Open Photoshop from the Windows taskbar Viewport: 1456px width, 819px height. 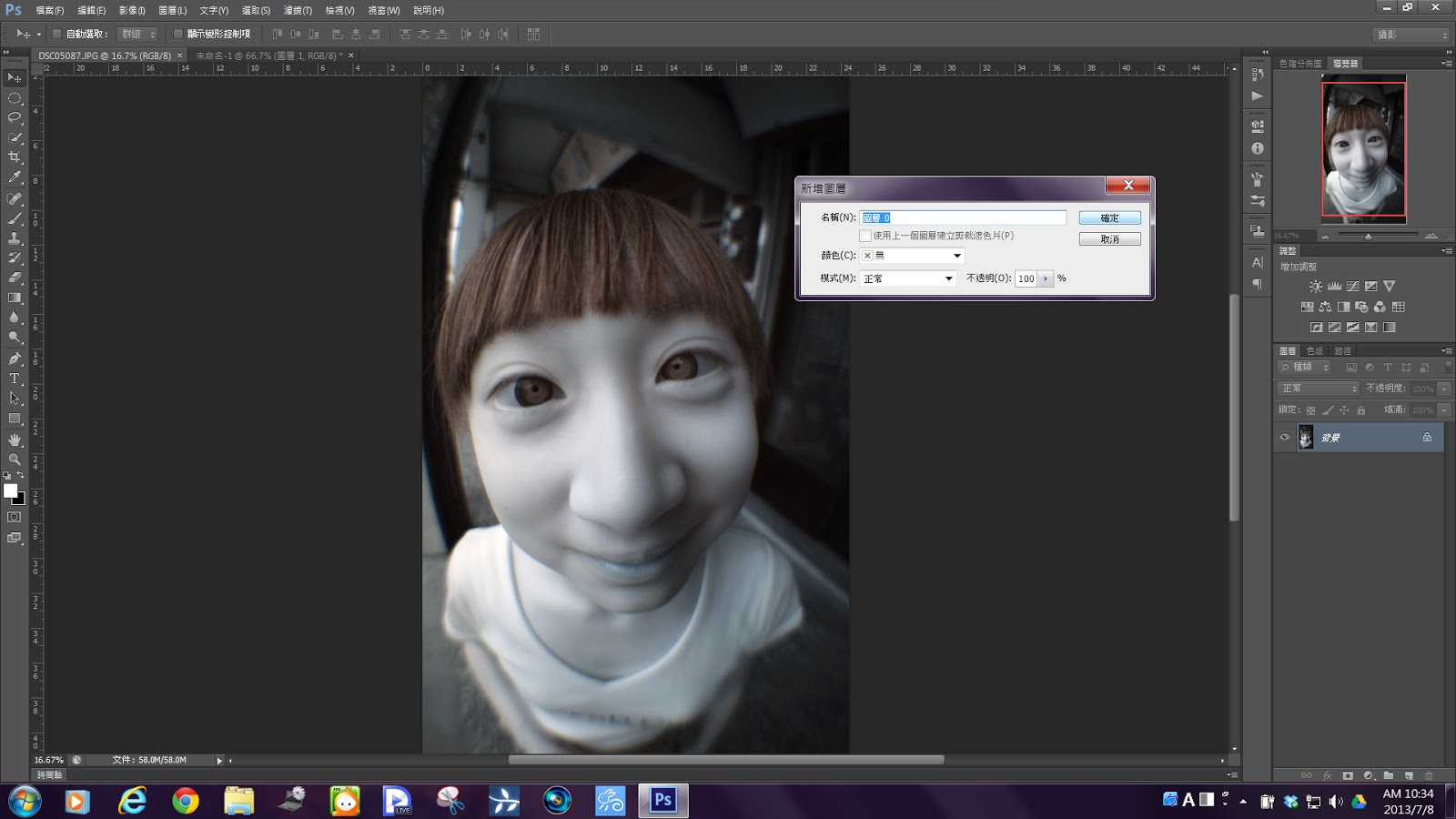tap(662, 801)
